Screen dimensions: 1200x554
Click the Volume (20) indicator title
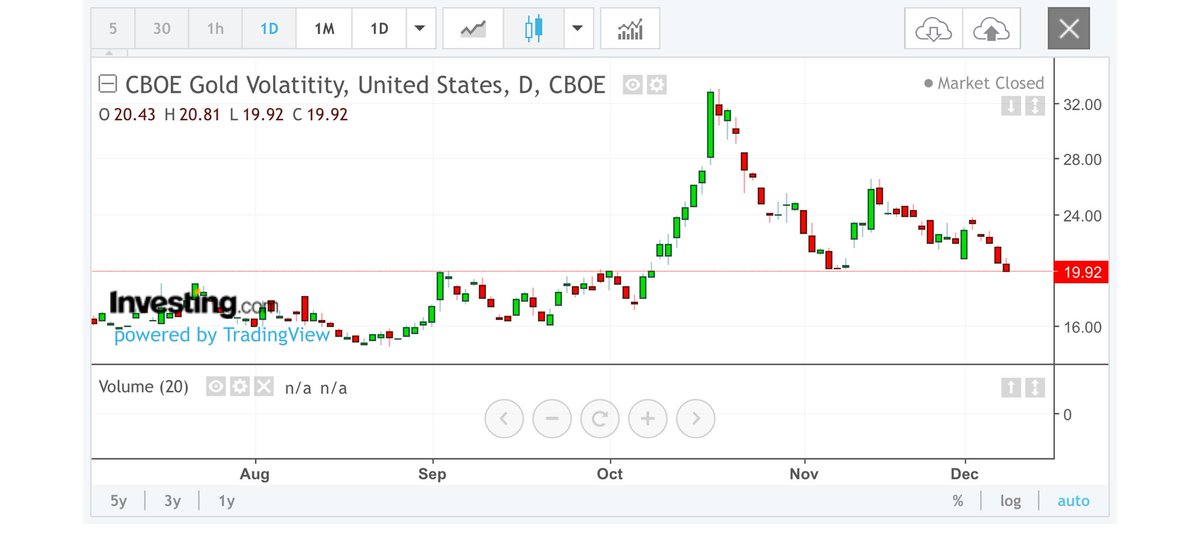pos(143,387)
